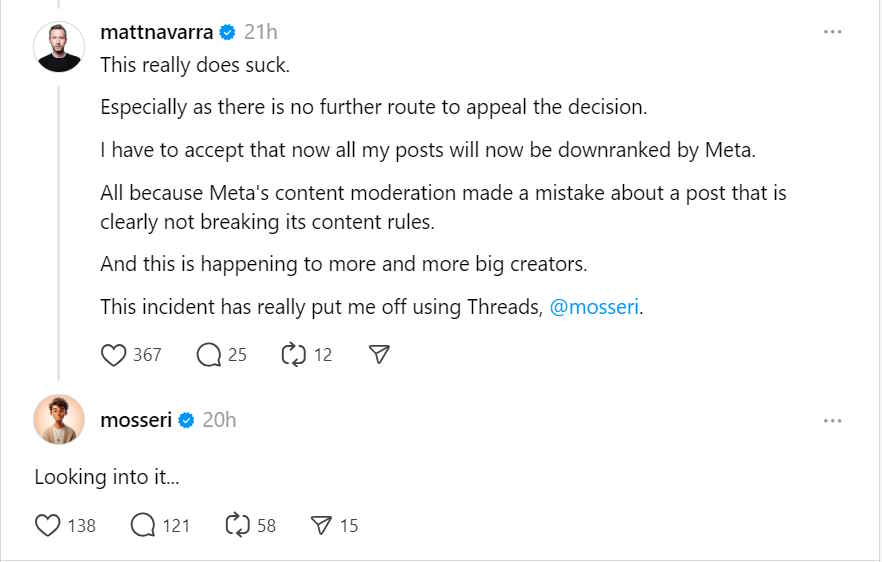The image size is (882, 562).
Task: Open more options menu for mosseri's reply
Action: tap(832, 421)
